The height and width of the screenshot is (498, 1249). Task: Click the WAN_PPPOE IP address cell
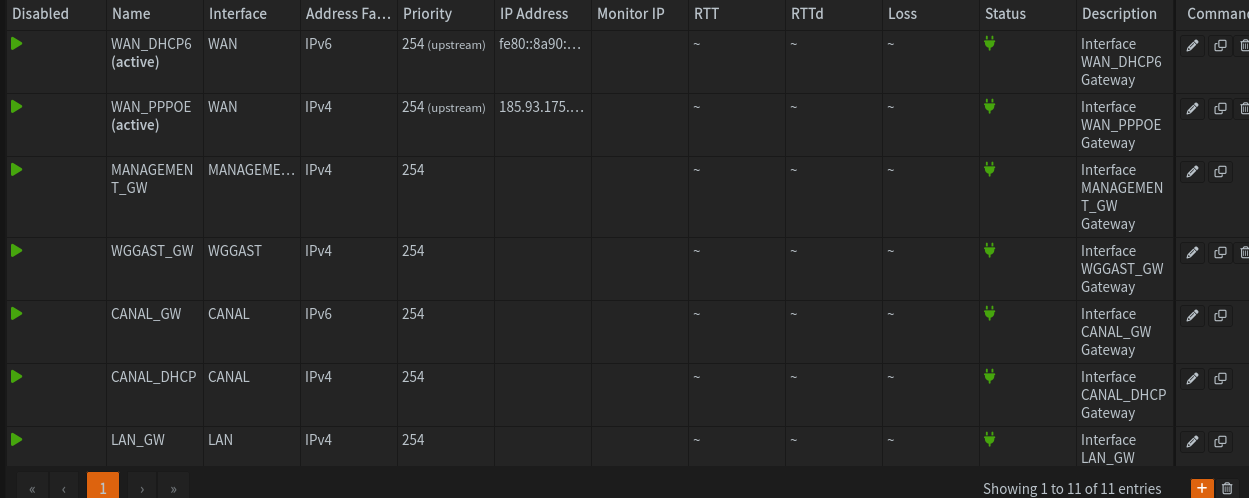[x=541, y=107]
